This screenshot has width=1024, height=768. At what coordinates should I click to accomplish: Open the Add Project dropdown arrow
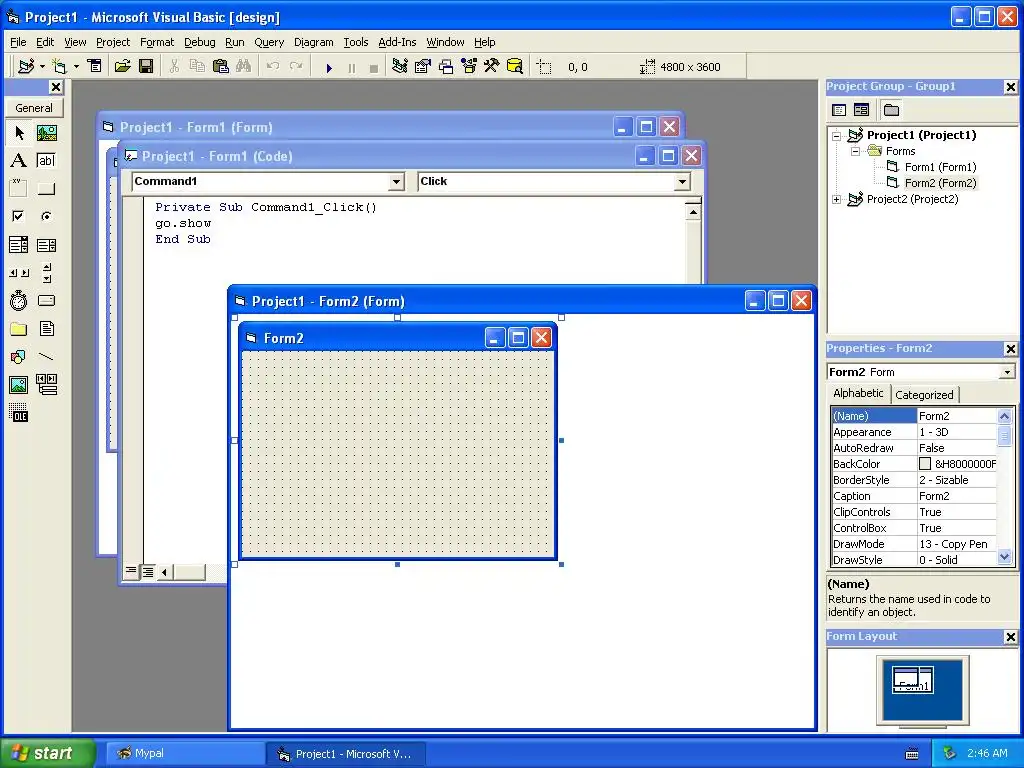click(x=42, y=67)
